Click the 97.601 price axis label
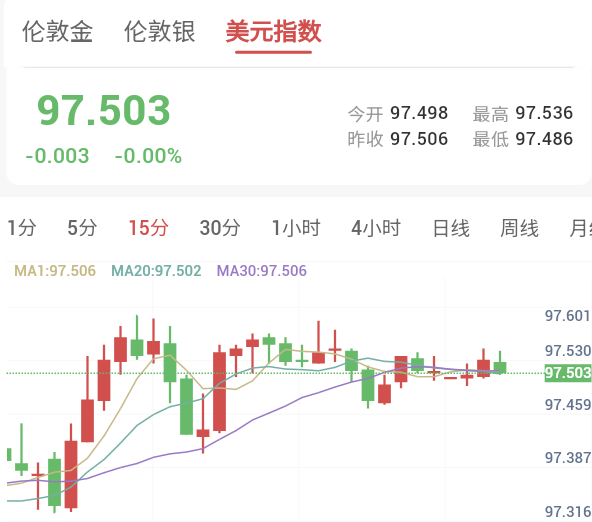The height and width of the screenshot is (522, 592). point(567,316)
